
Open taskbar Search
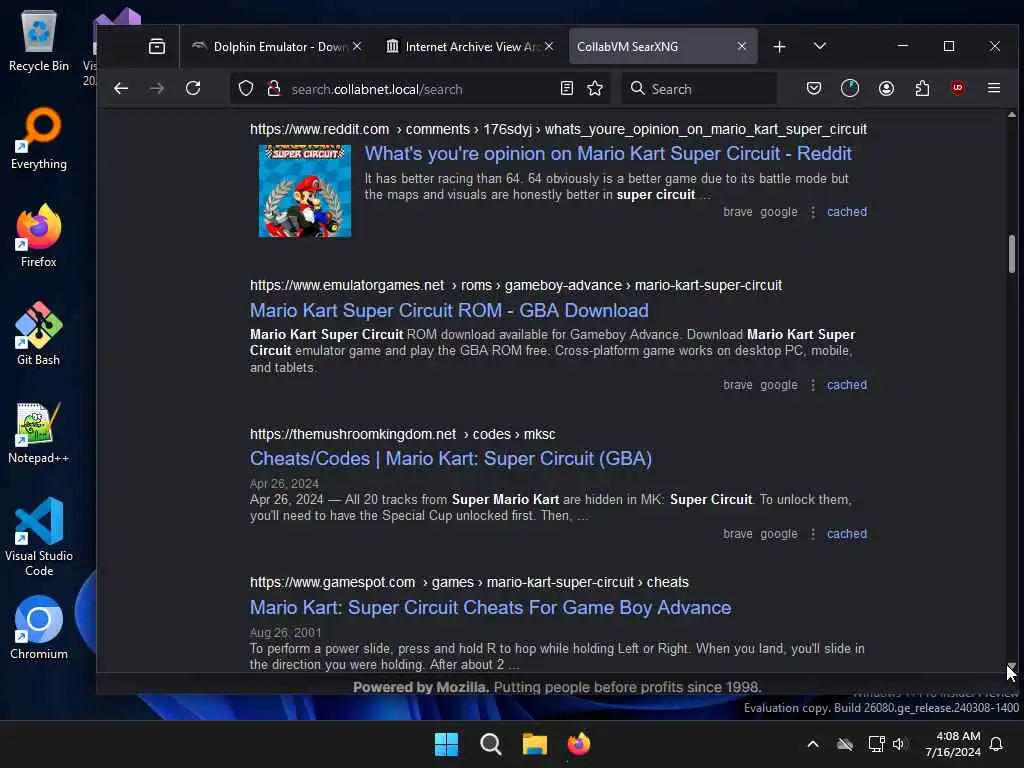(490, 744)
